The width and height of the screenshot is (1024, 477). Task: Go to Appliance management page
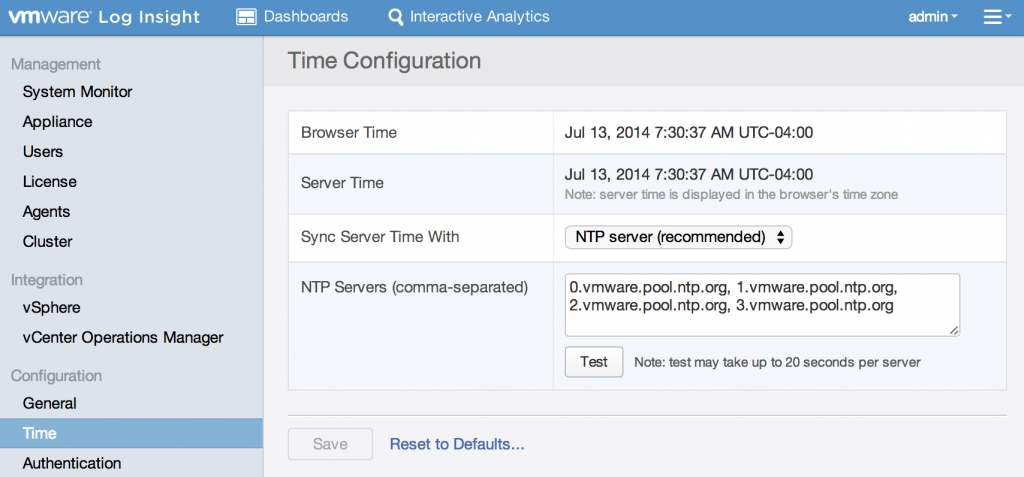[x=57, y=122]
